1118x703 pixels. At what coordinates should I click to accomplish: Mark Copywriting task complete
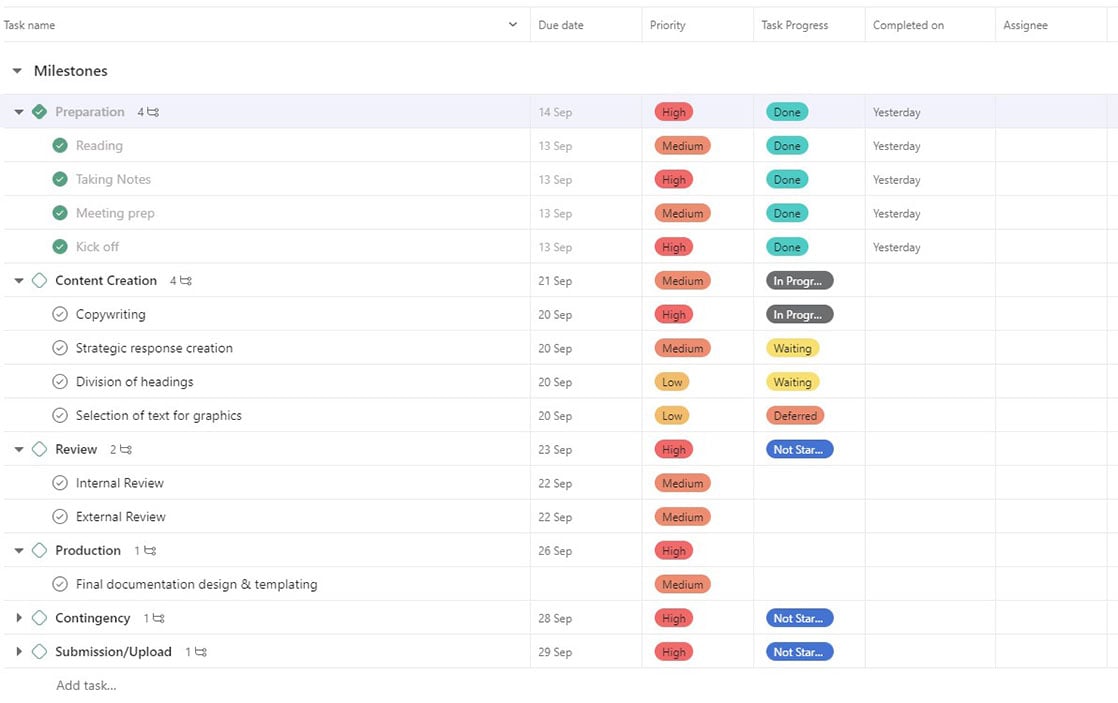[60, 314]
